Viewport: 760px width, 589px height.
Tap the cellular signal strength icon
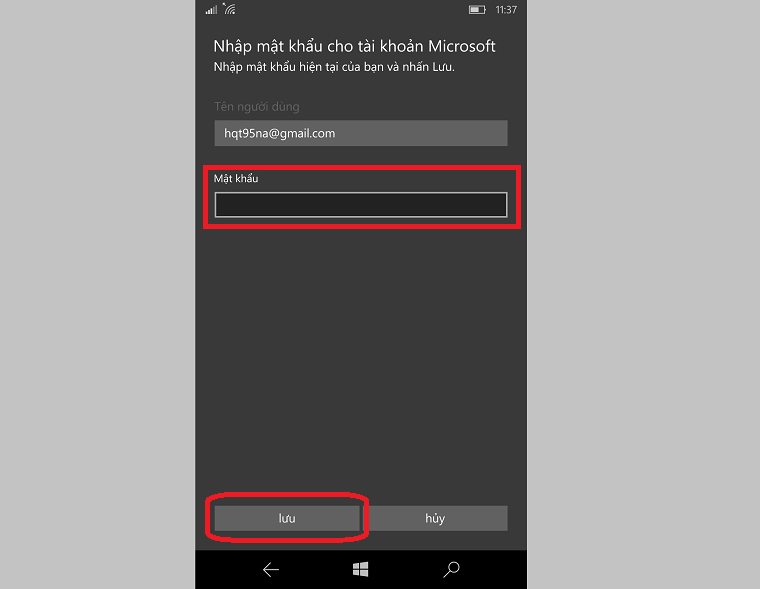pyautogui.click(x=211, y=10)
